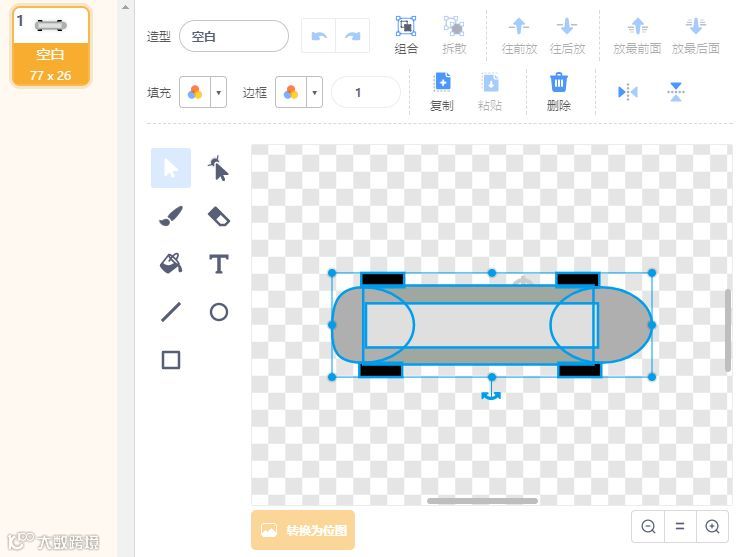Send selection to back with 放最后面
The width and height of the screenshot is (754, 557).
pos(696,35)
